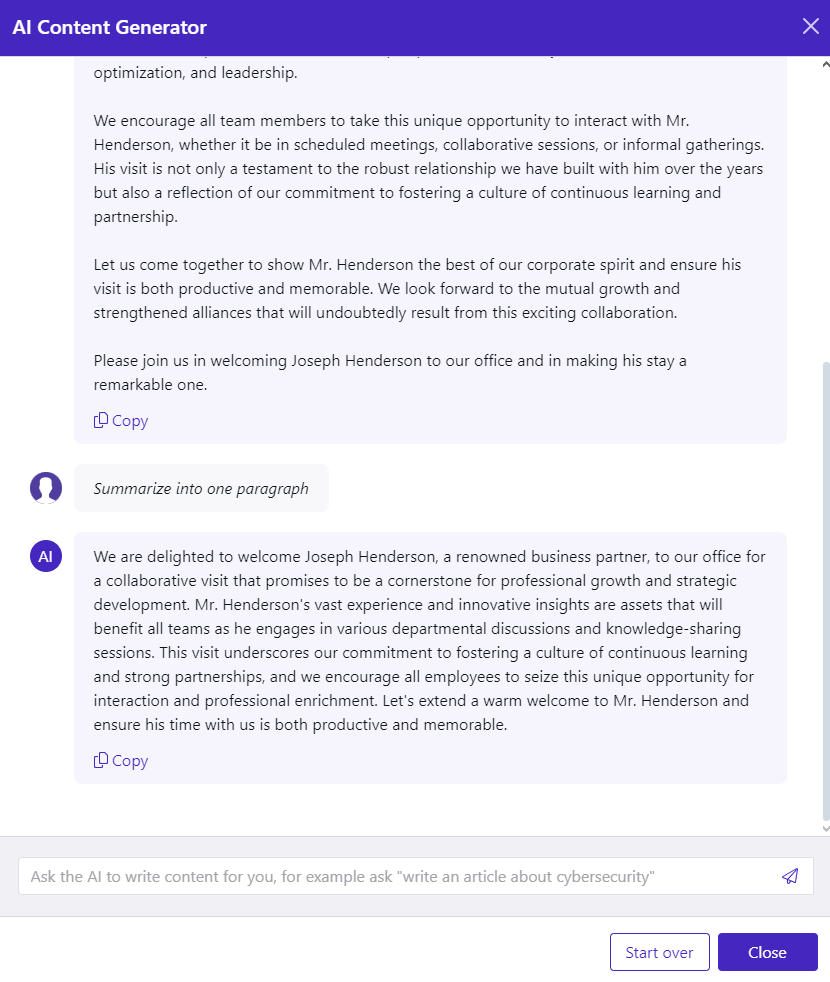Click the paragraph starting Let us come together

[x=417, y=289]
